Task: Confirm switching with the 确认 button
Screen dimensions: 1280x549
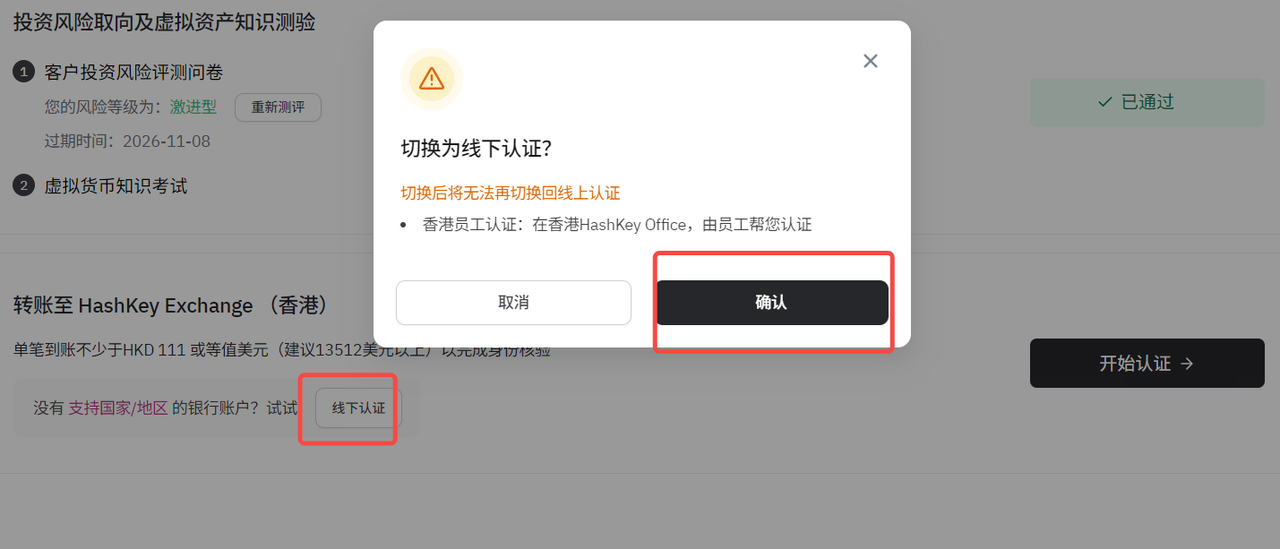Action: click(771, 302)
